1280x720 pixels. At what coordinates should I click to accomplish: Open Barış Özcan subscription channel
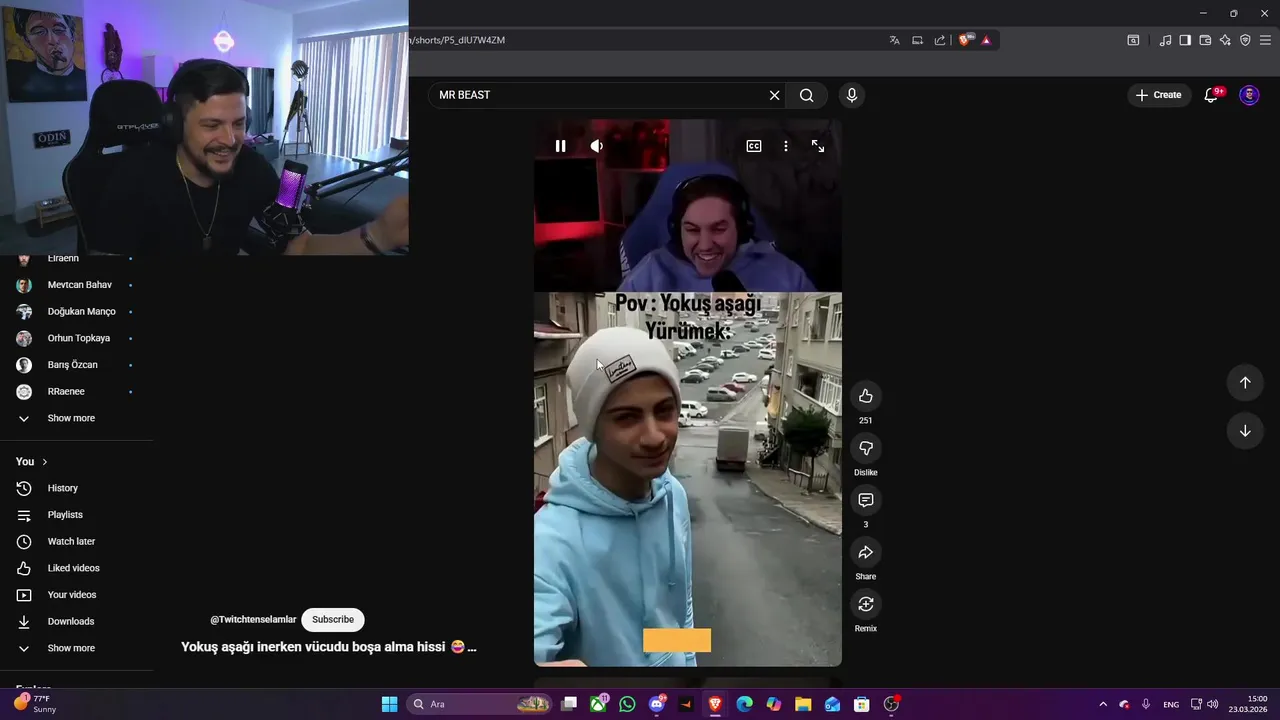[77, 365]
